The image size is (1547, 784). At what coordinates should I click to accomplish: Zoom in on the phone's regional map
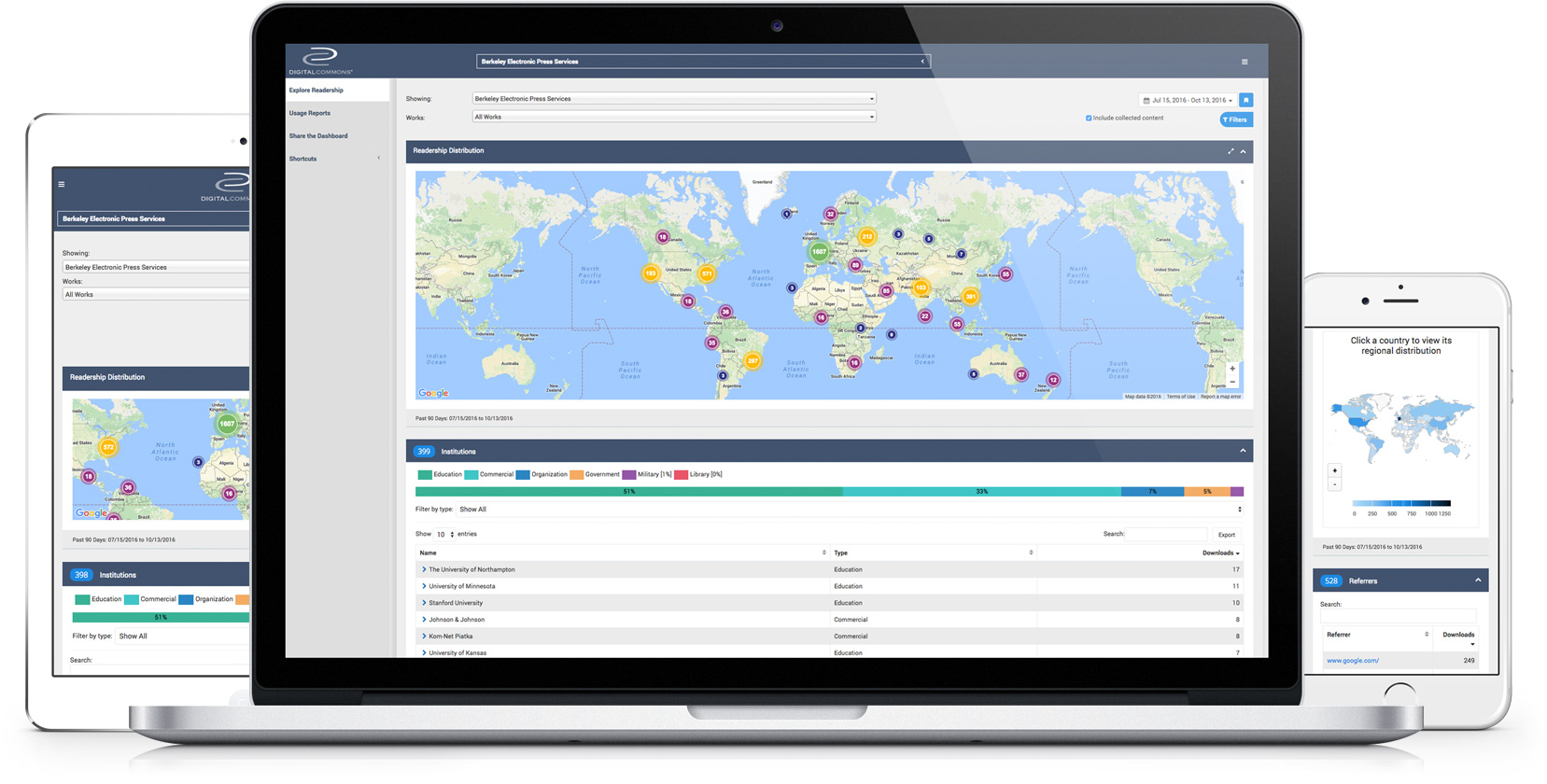tap(1334, 470)
